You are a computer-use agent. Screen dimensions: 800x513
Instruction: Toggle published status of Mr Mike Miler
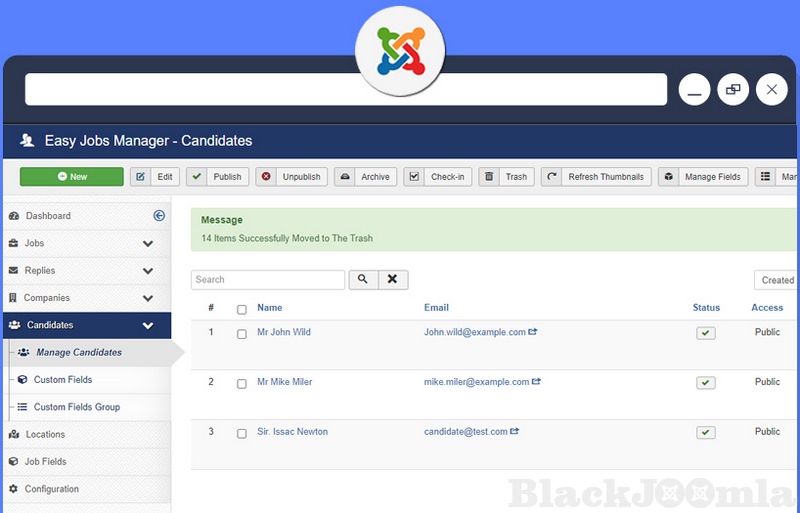tap(706, 383)
